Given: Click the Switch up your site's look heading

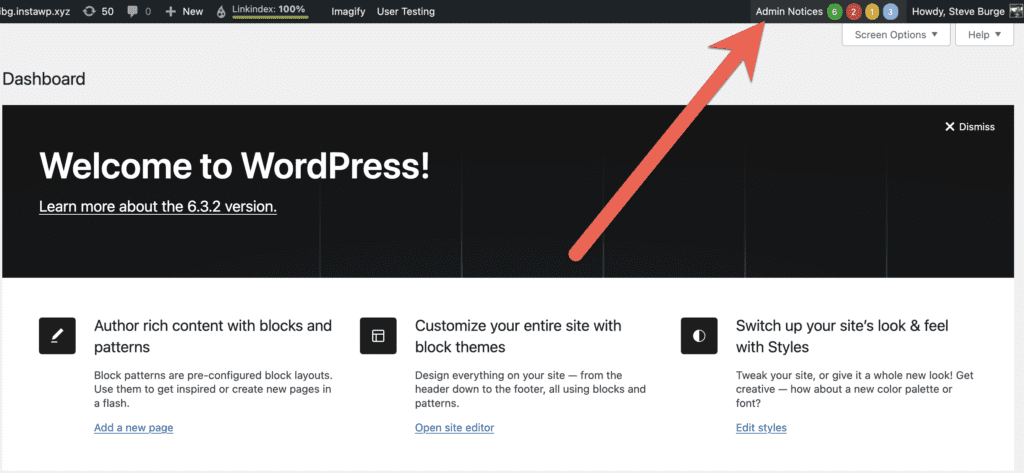Looking at the screenshot, I should (x=842, y=336).
